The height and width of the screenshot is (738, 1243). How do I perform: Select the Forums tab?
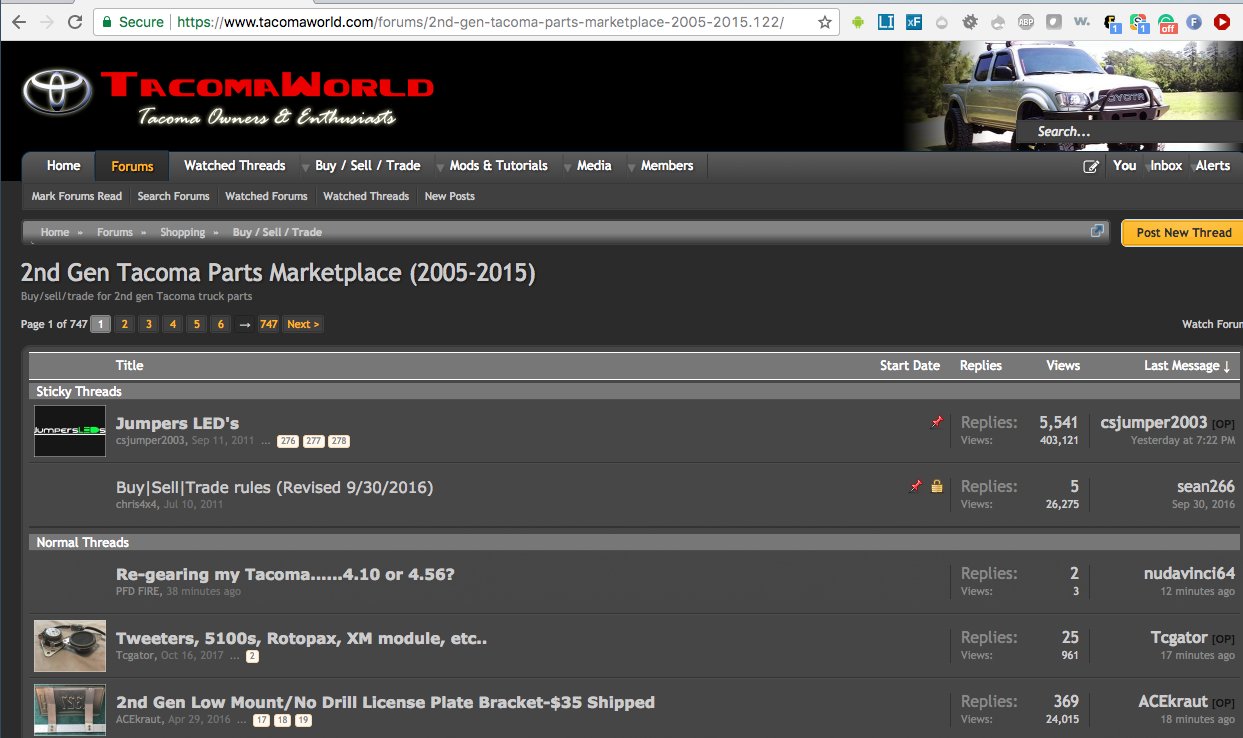pos(132,166)
